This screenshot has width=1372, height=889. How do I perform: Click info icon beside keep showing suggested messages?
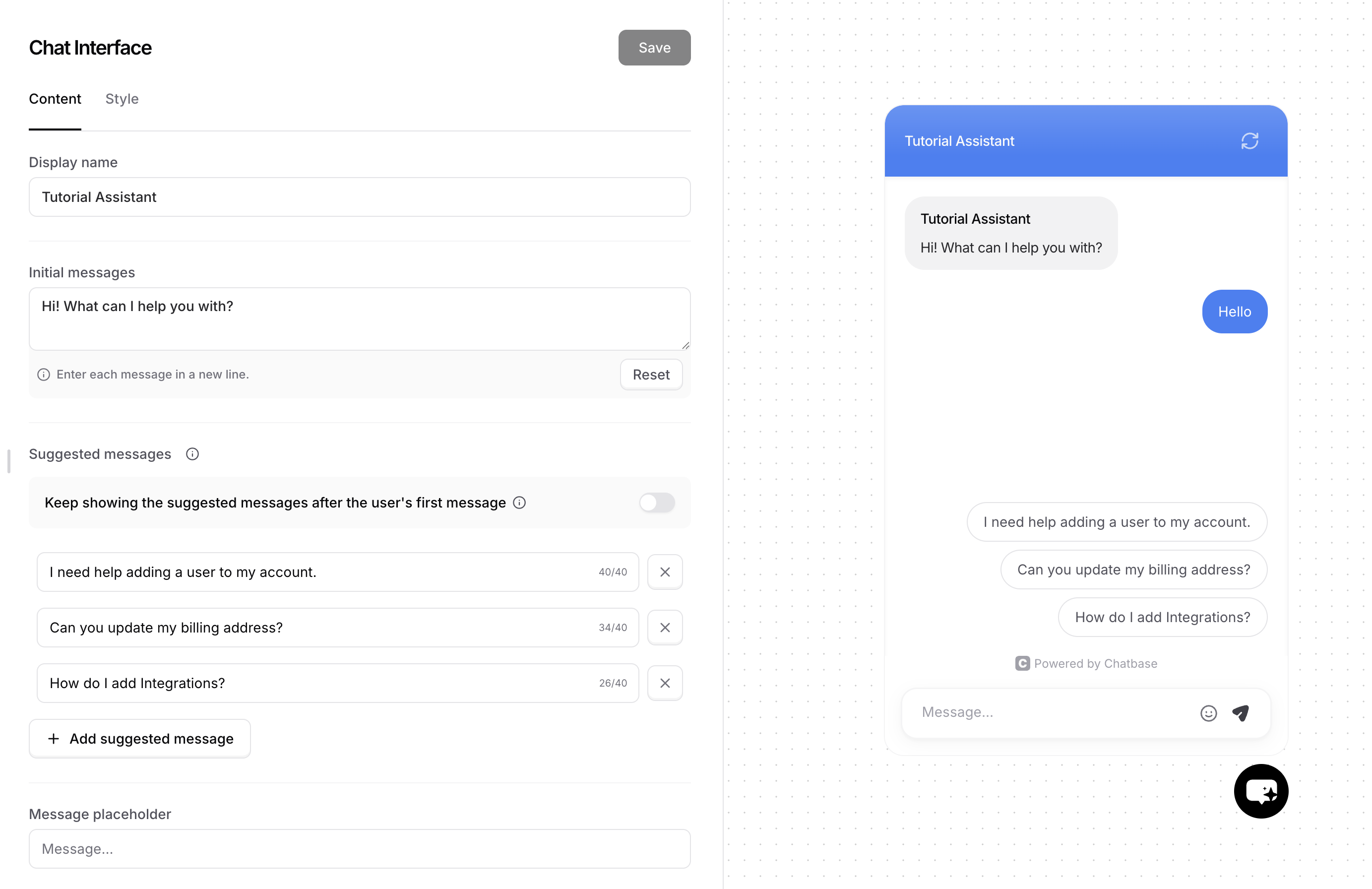[519, 503]
